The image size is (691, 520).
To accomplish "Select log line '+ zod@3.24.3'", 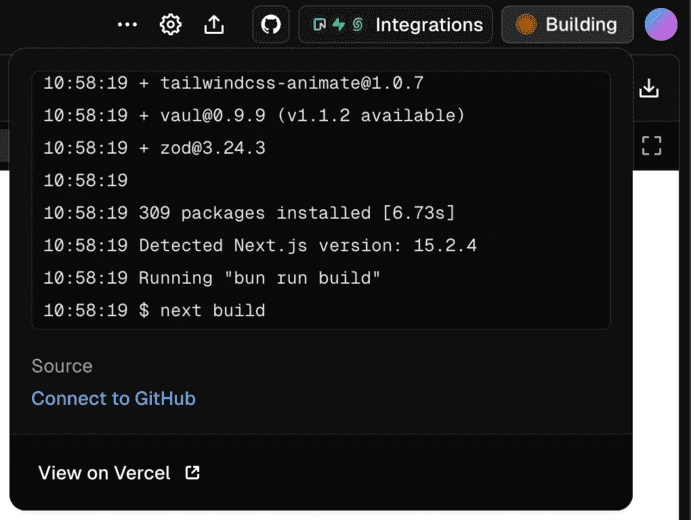I will (x=154, y=148).
